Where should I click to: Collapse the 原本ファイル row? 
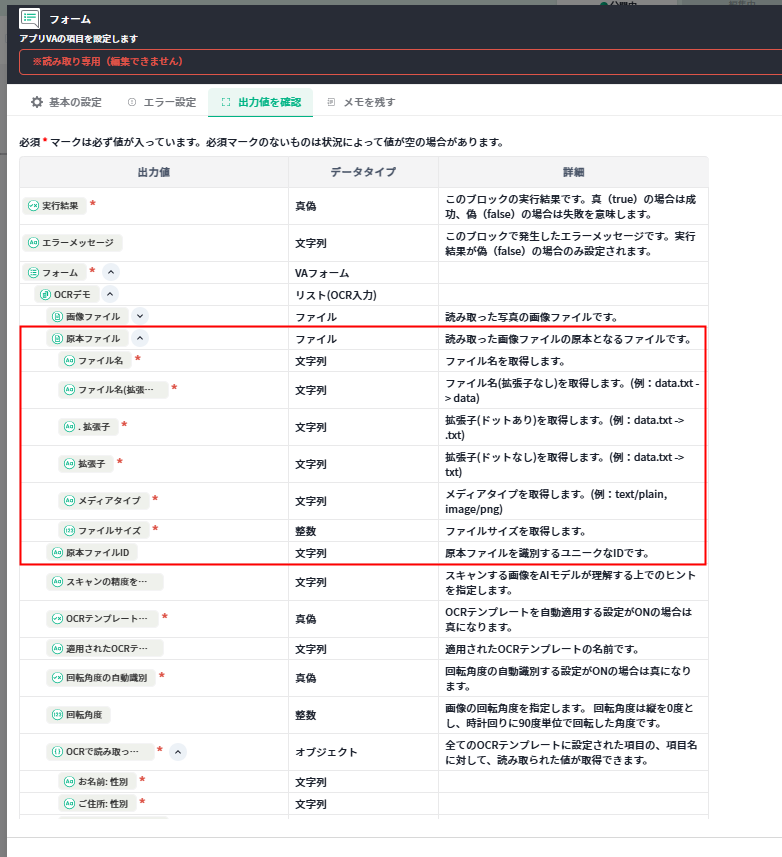tap(140, 338)
